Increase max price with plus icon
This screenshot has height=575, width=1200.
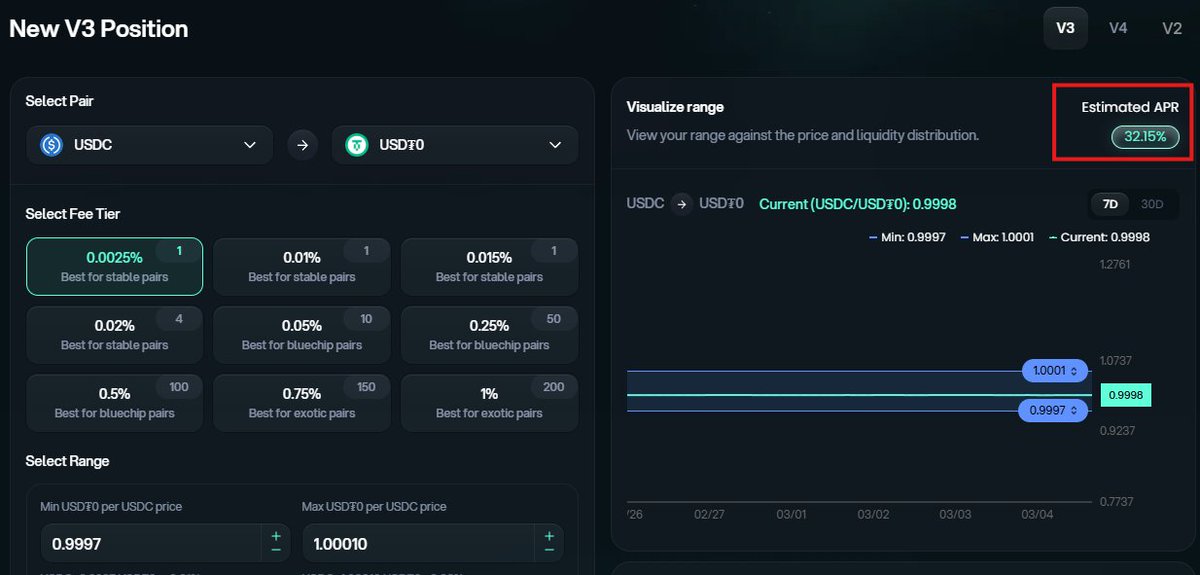coord(549,536)
